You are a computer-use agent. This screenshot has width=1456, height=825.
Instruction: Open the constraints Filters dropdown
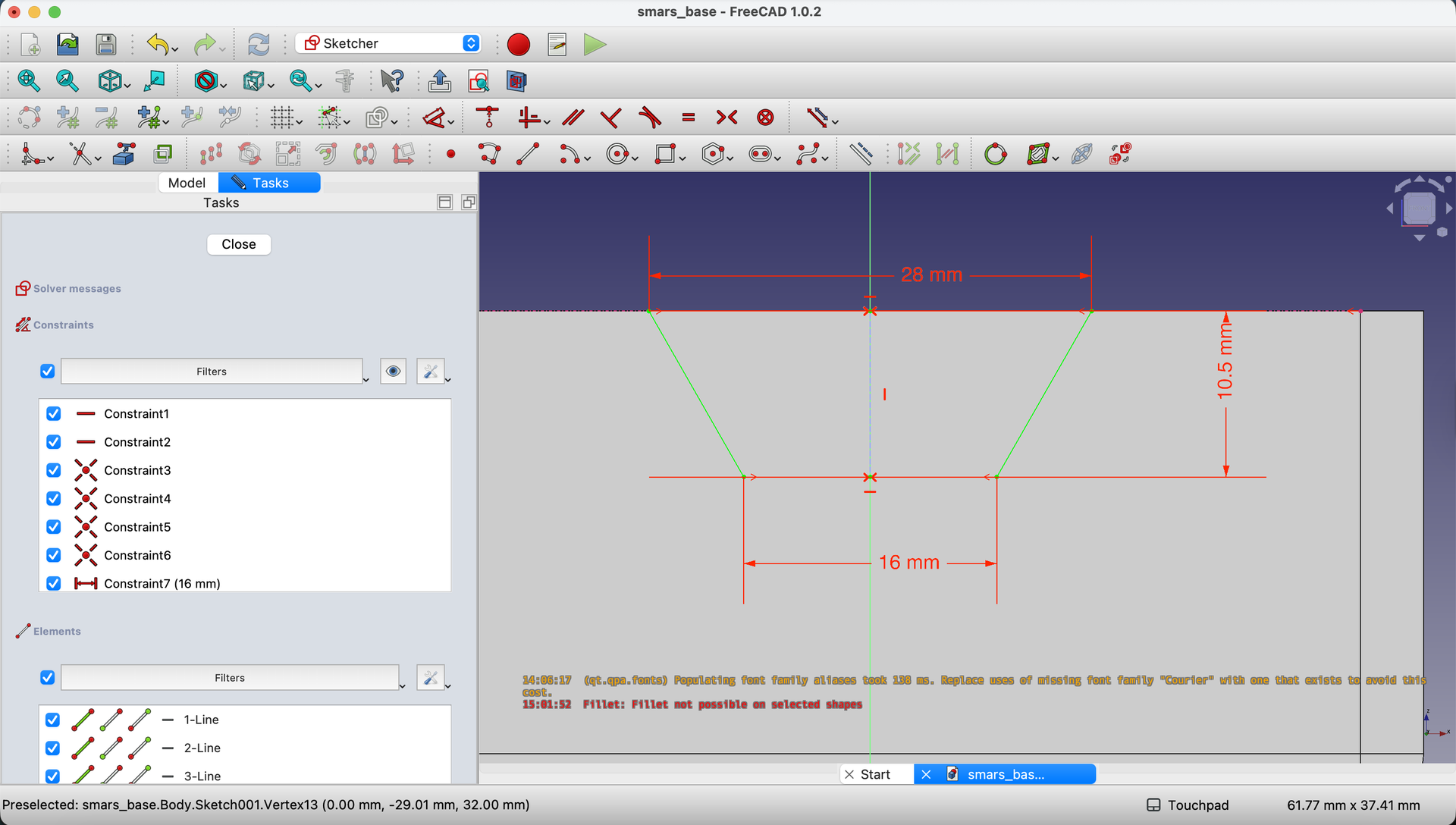(212, 371)
